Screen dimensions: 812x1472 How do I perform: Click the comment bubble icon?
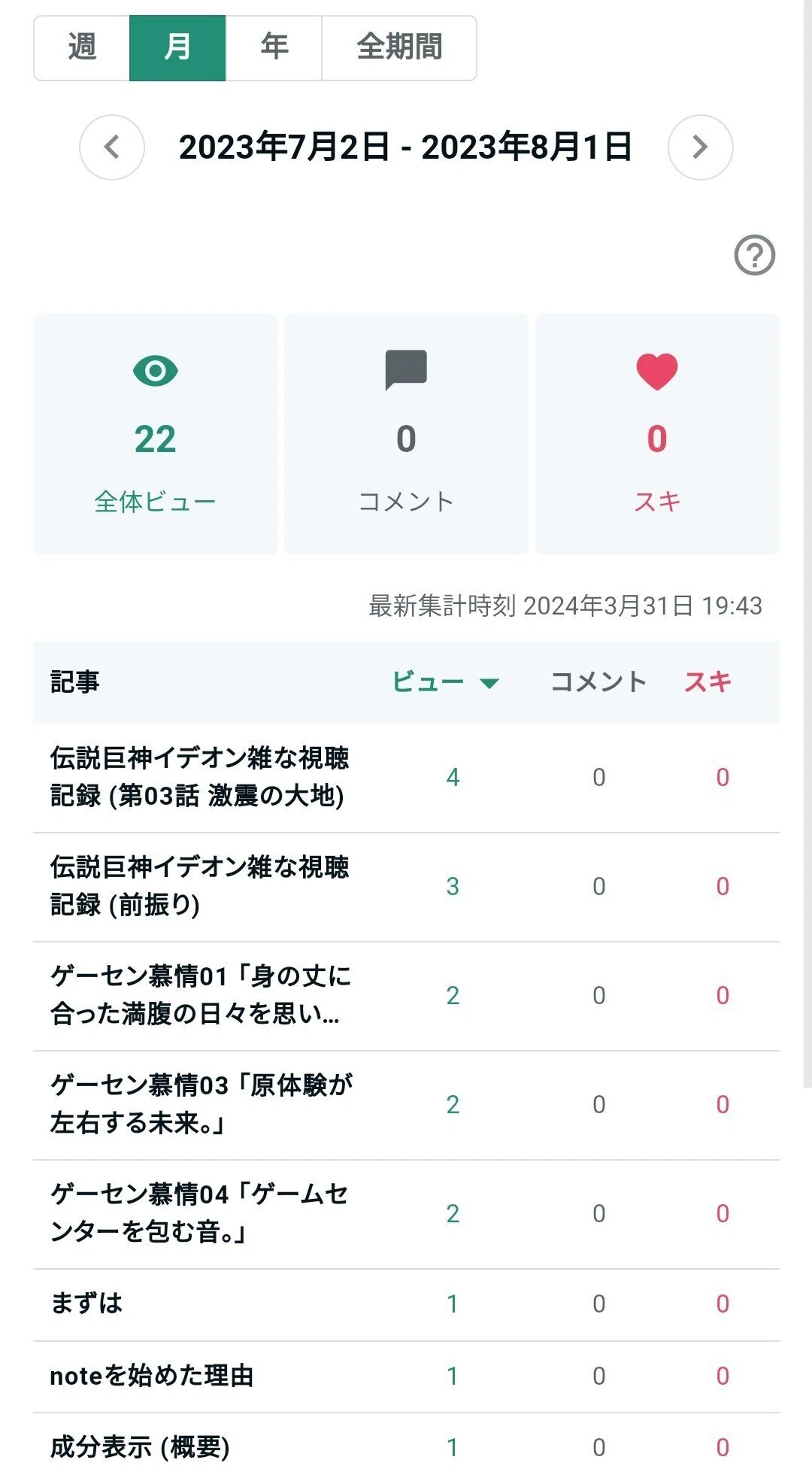406,370
